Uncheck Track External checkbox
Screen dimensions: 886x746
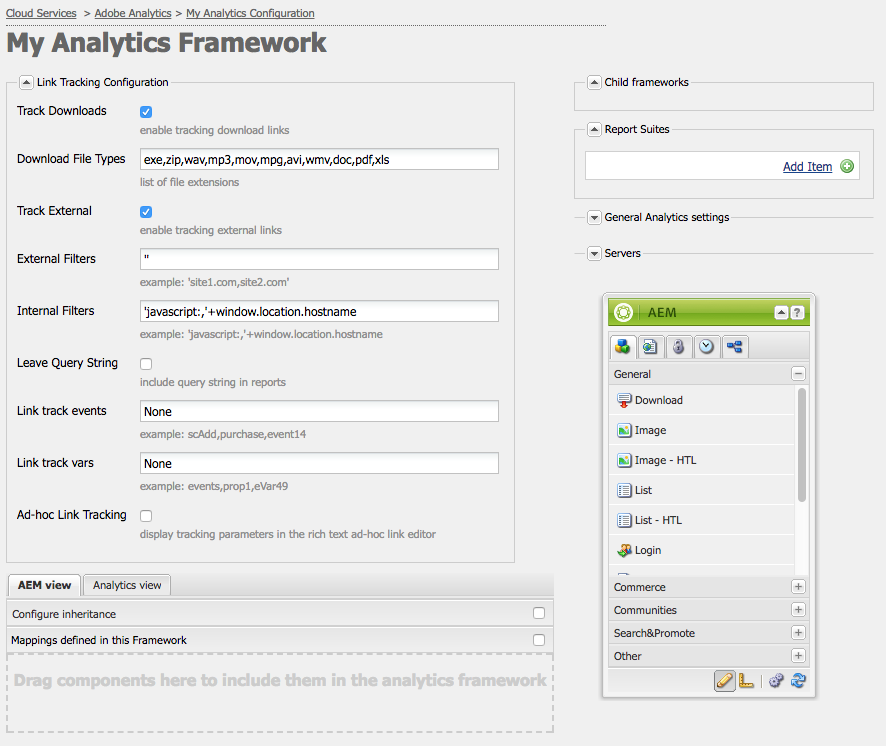[146, 212]
